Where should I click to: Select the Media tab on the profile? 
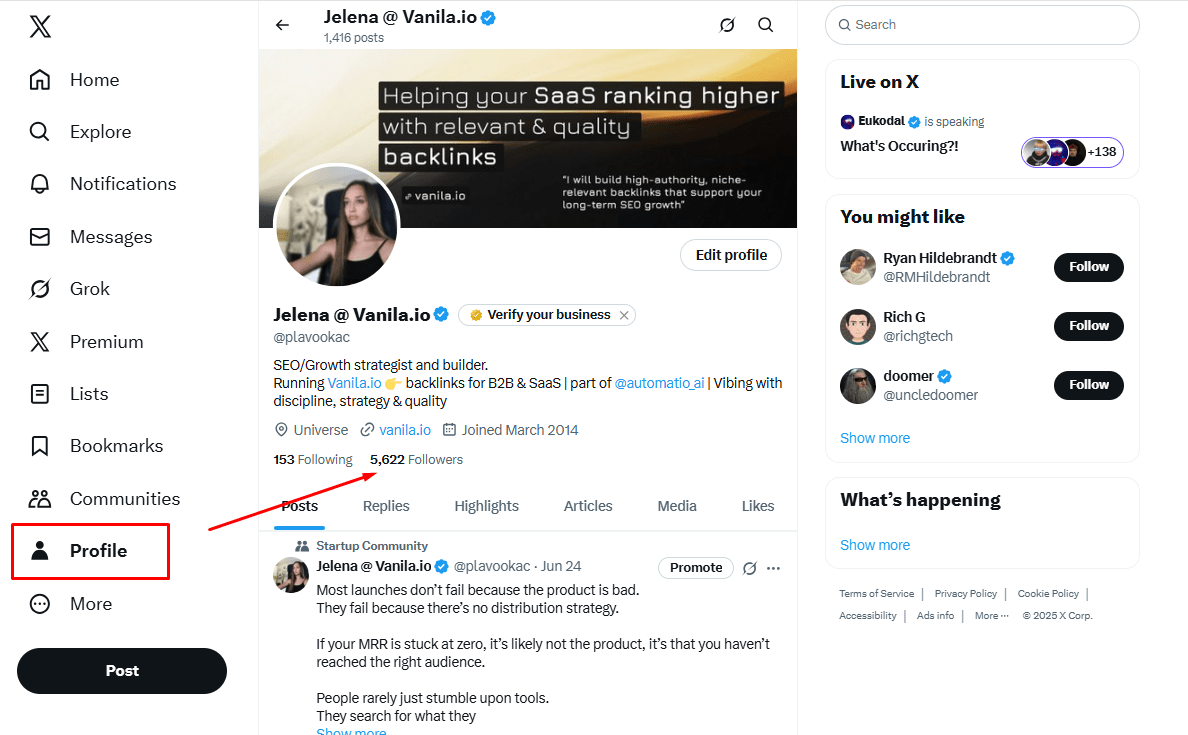tap(677, 506)
